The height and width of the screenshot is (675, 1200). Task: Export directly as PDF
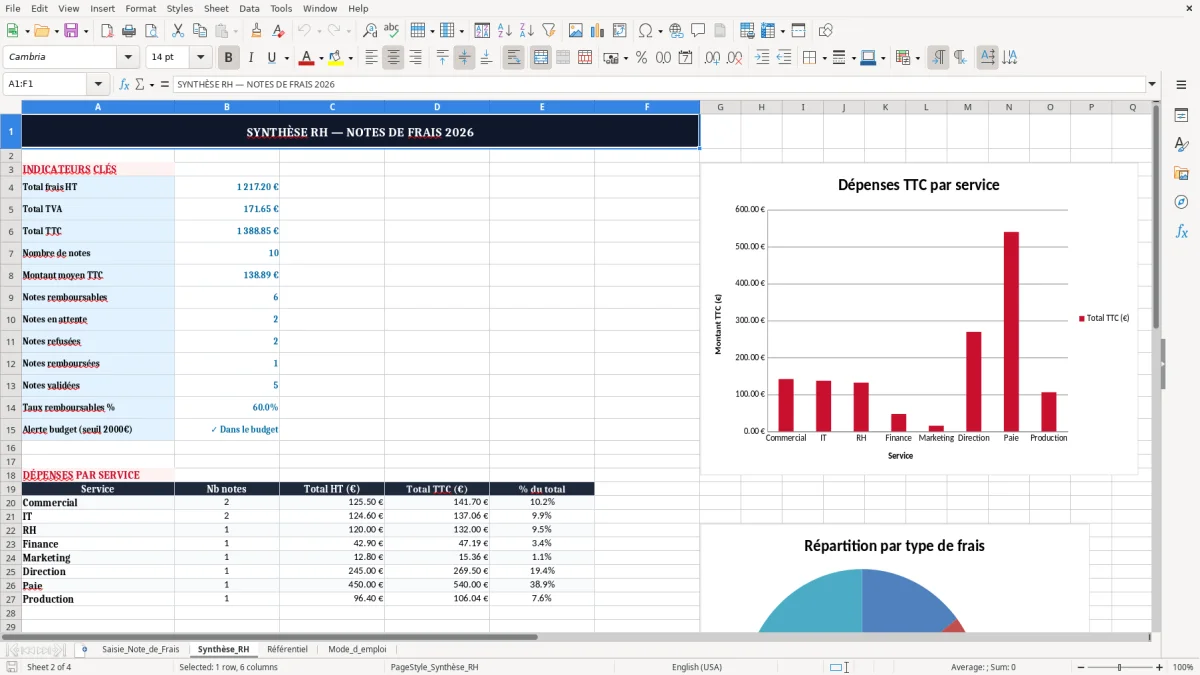(105, 31)
